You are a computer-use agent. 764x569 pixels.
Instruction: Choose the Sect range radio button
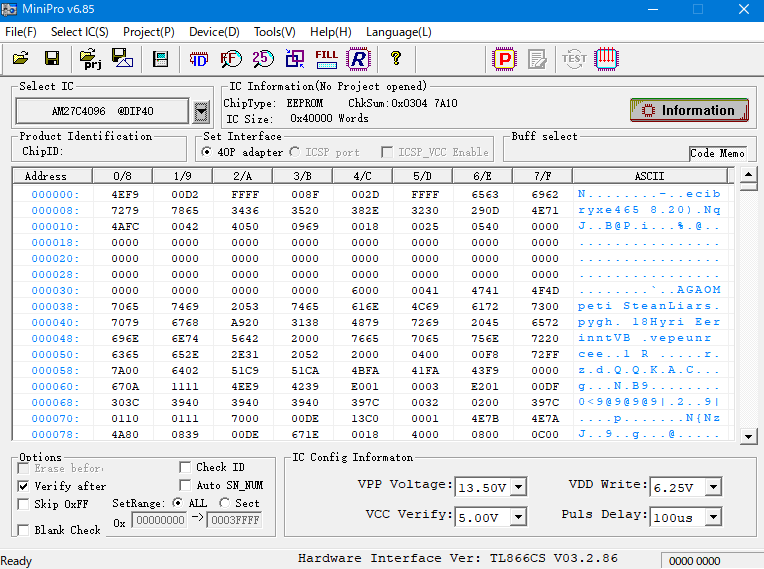[224, 503]
